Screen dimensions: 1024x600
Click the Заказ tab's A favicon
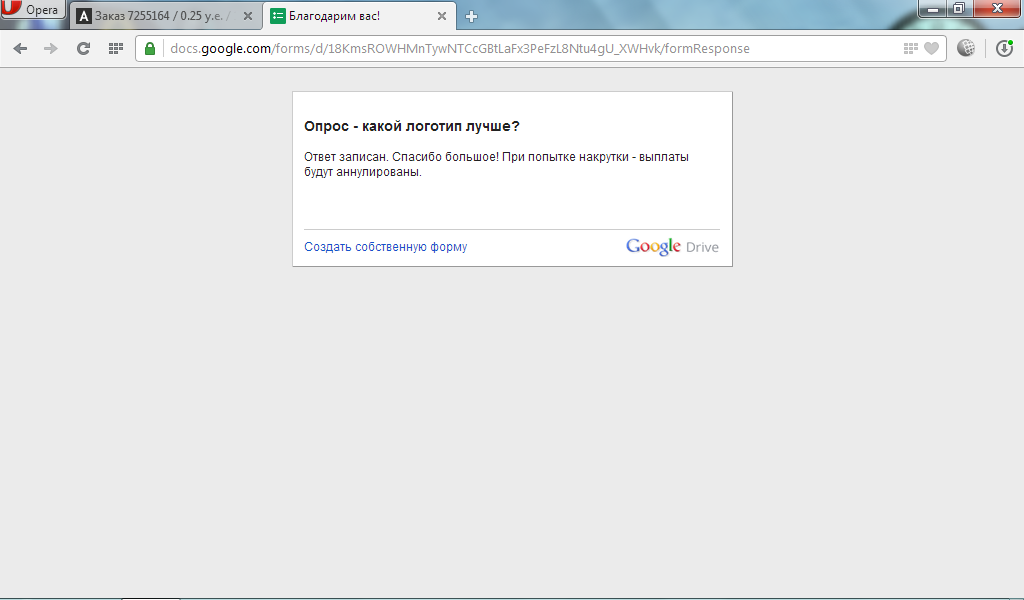coord(84,16)
